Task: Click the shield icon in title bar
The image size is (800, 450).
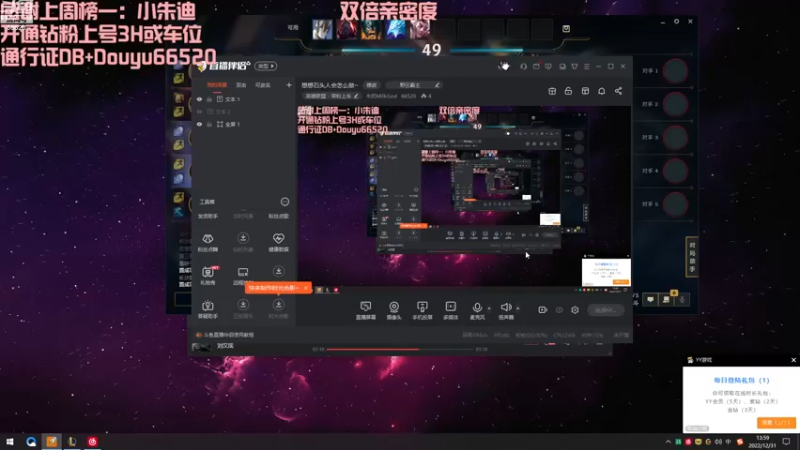Action: (x=548, y=66)
